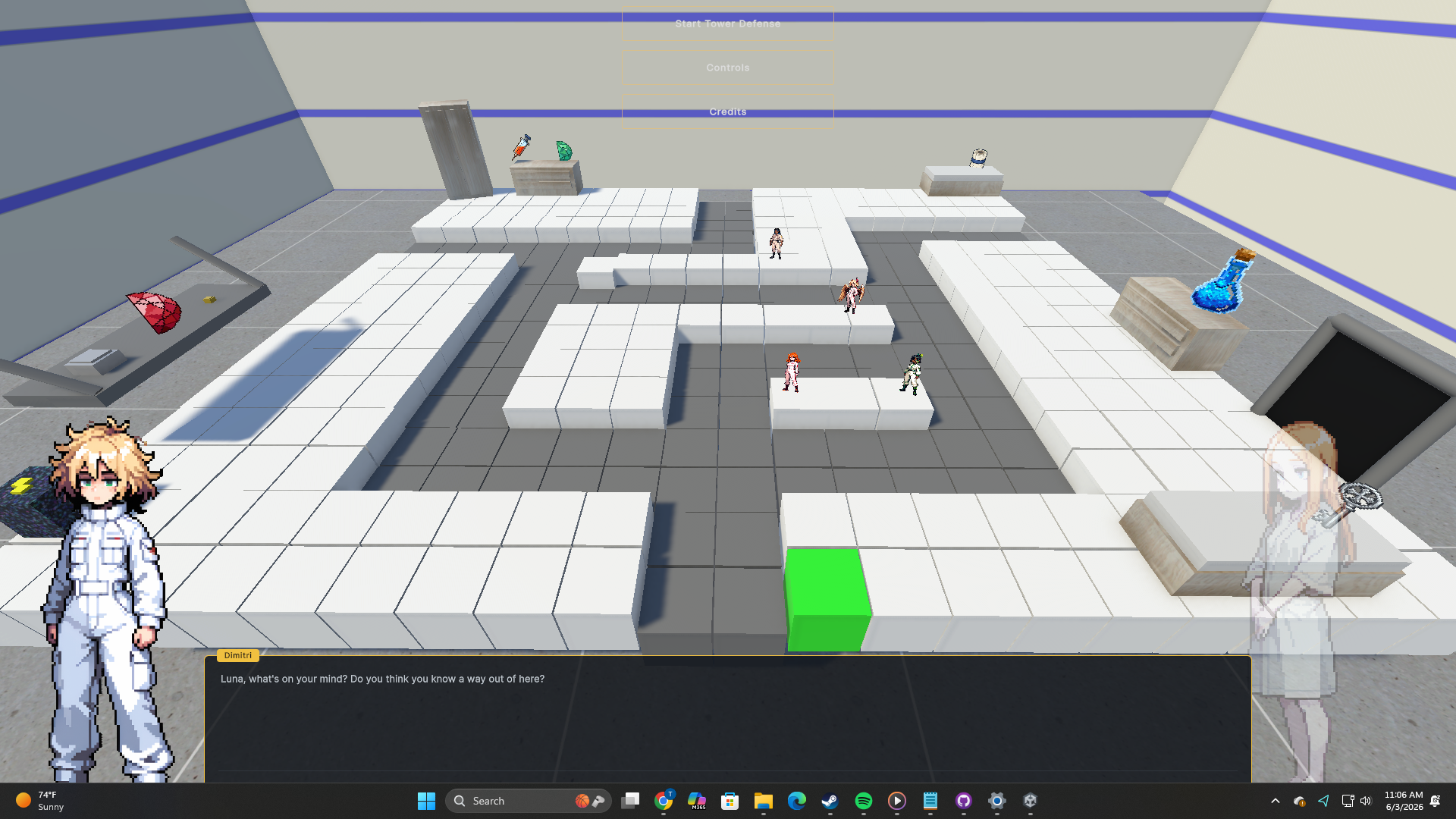
Task: Open Steam from the taskbar
Action: (830, 801)
